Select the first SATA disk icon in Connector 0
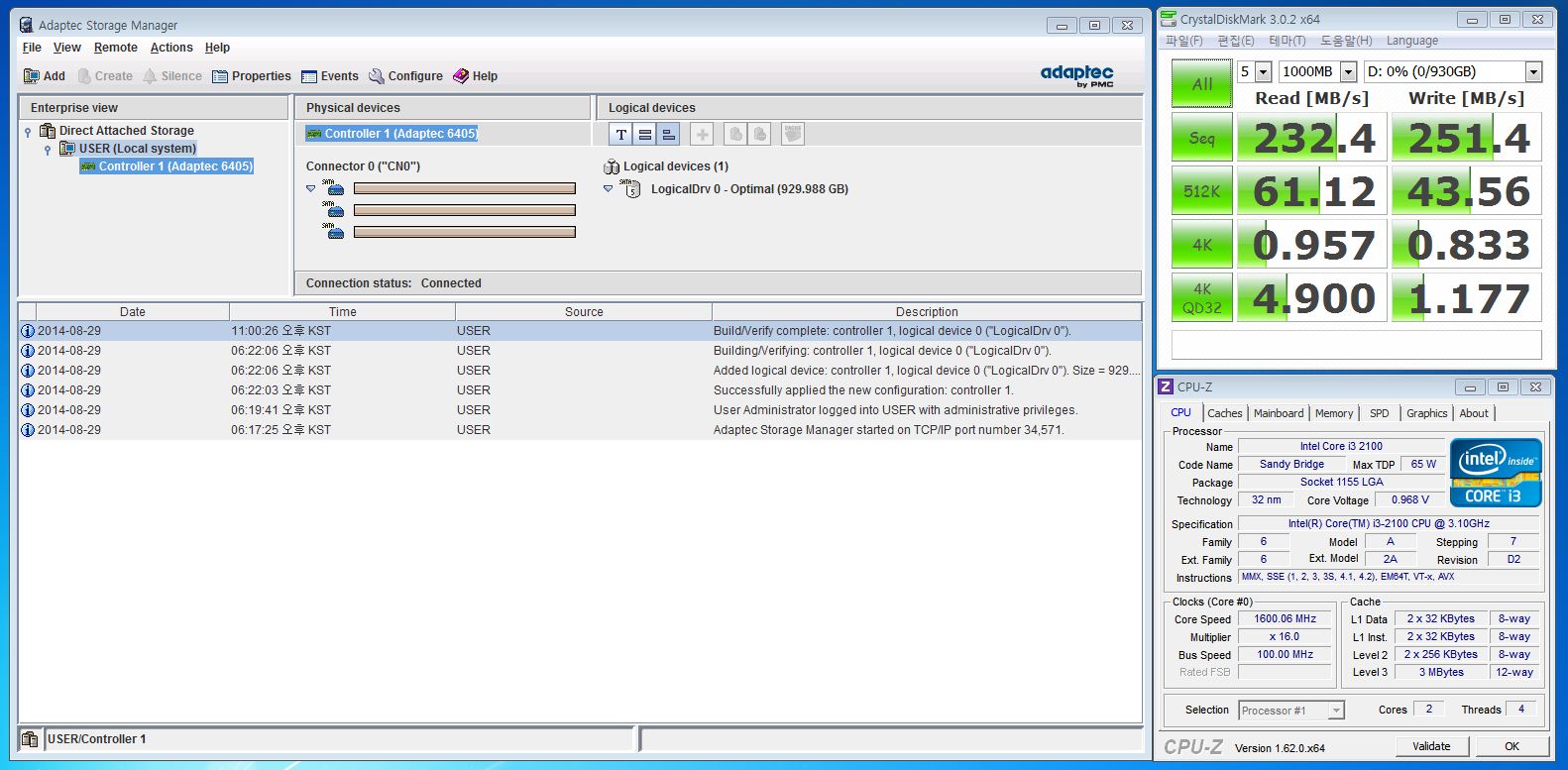The height and width of the screenshot is (770, 1568). pos(334,187)
